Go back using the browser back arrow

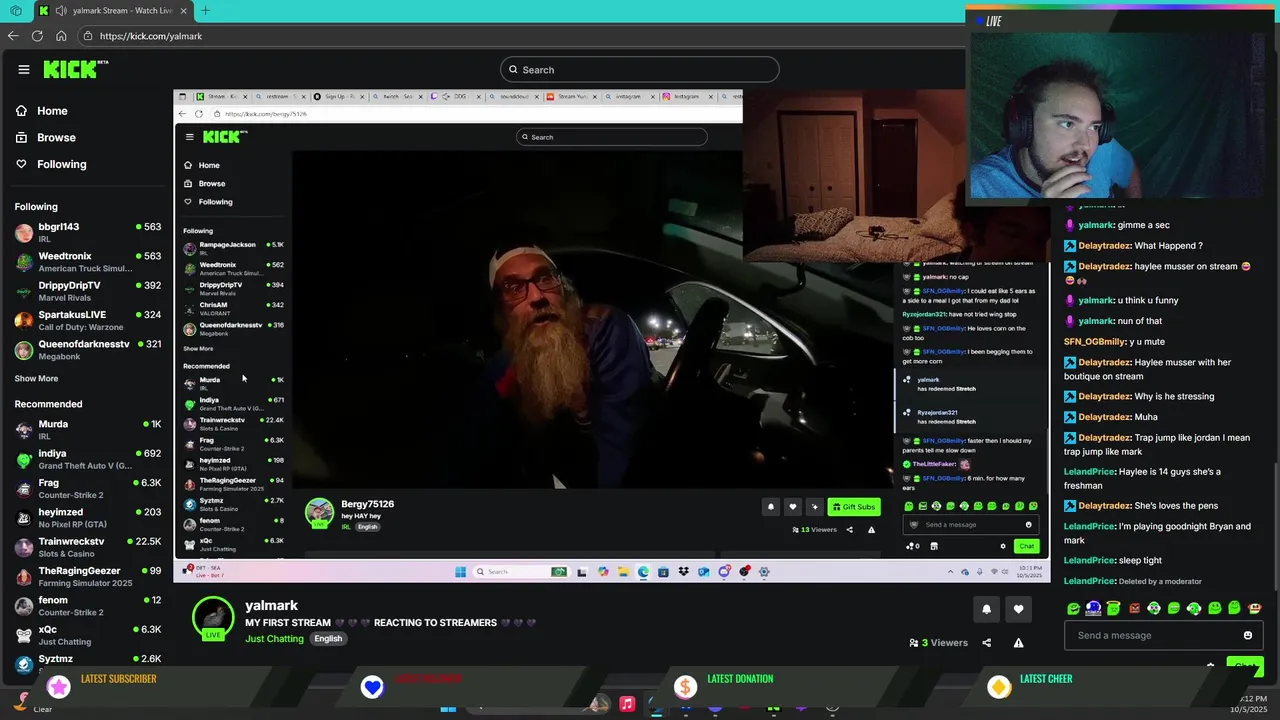(13, 36)
